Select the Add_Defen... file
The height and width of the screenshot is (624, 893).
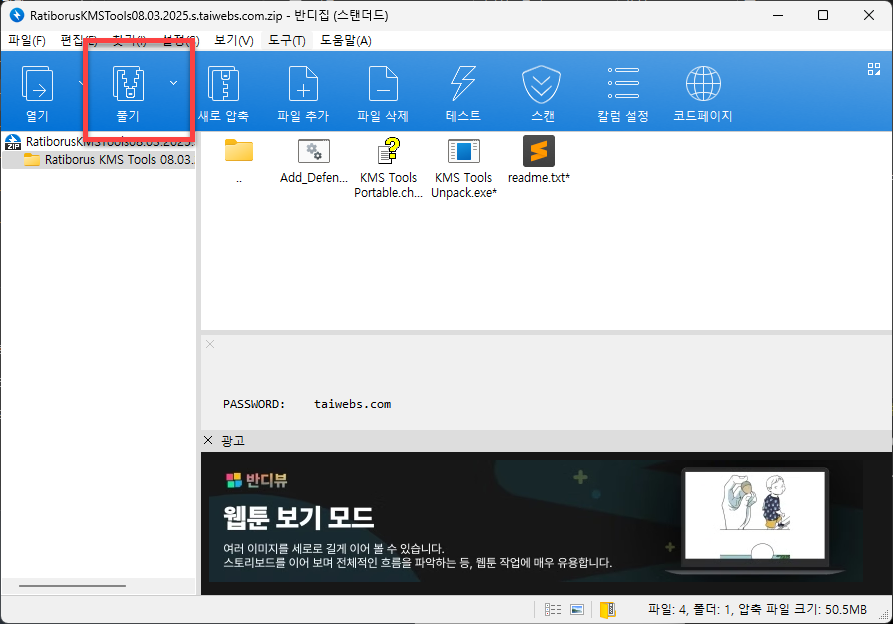(314, 161)
